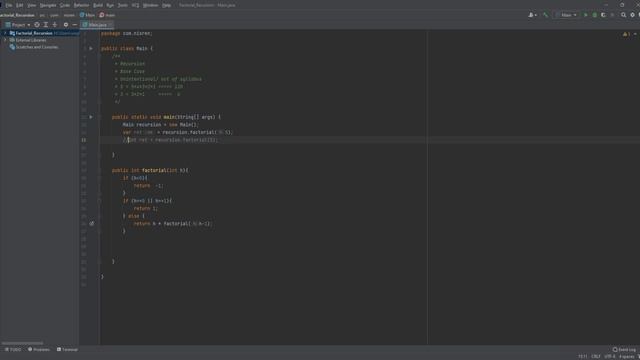Open the user account dropdown icon

point(532,15)
